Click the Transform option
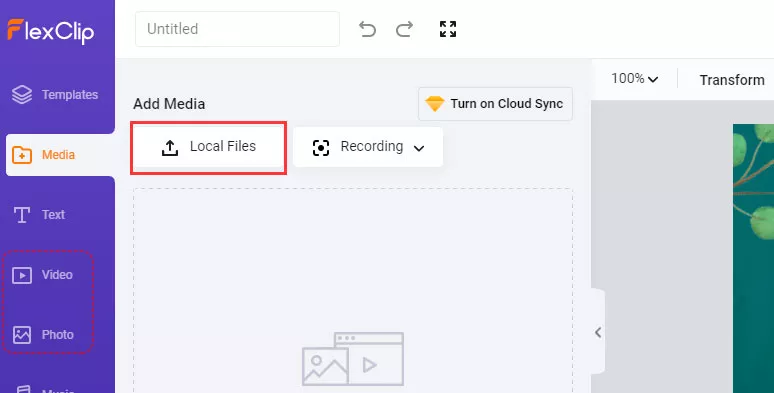774x393 pixels. coord(732,79)
